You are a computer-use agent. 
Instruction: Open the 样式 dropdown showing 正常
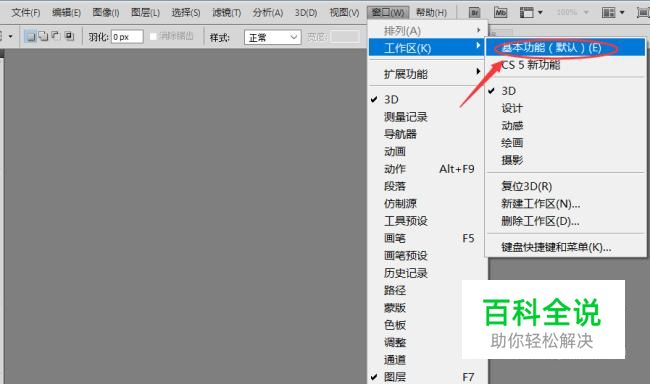(272, 37)
